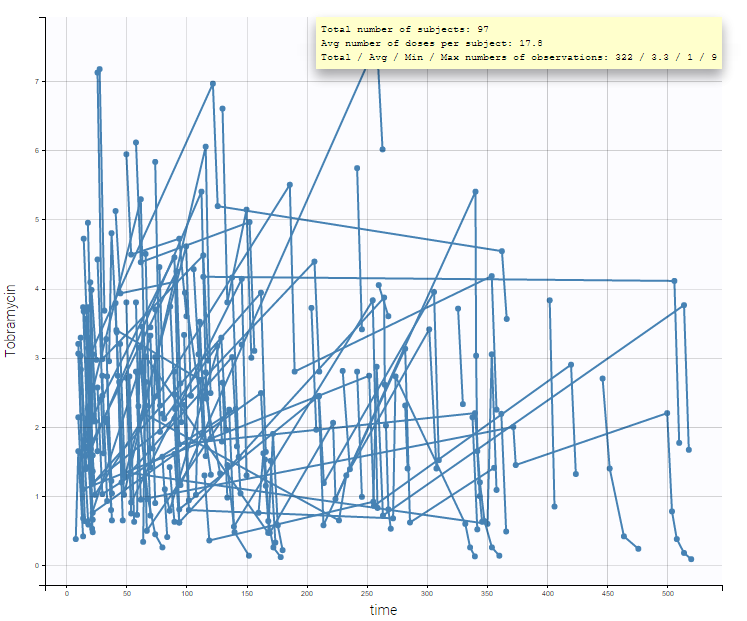Viewport: 747px width, 621px height.
Task: Click the "time" x-axis title
Action: click(x=383, y=610)
